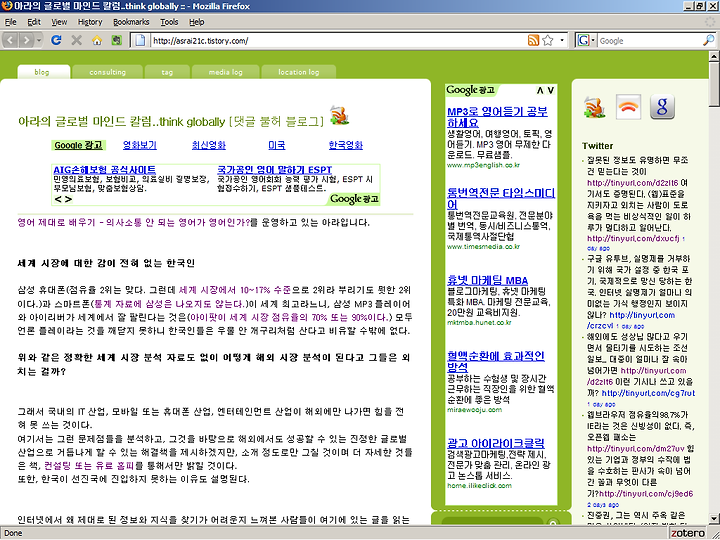Click the previous ad '<' arrow in banner
Image resolution: width=720 pixels, height=540 pixels.
(58, 199)
